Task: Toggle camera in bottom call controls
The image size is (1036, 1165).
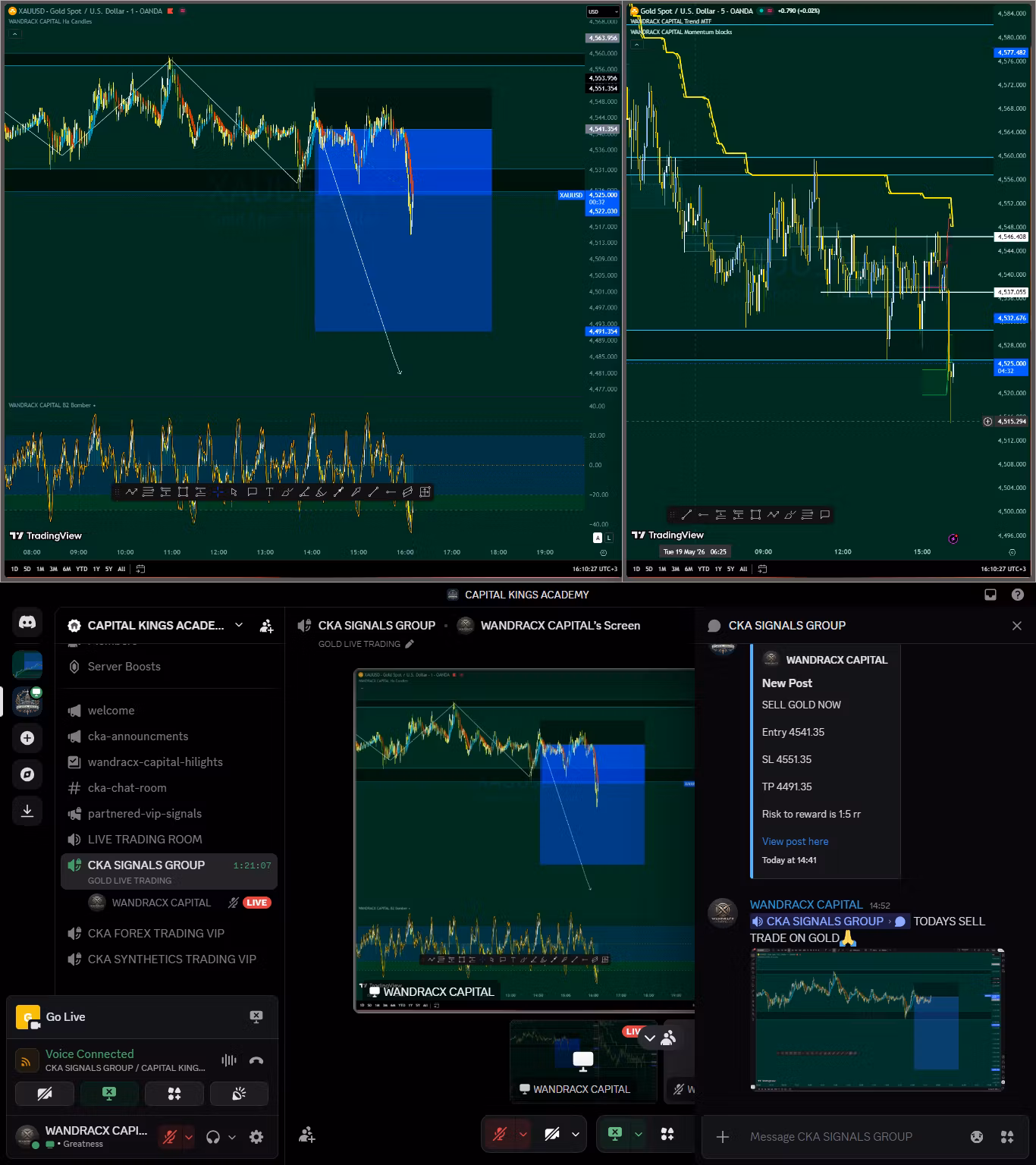Action: point(552,1135)
